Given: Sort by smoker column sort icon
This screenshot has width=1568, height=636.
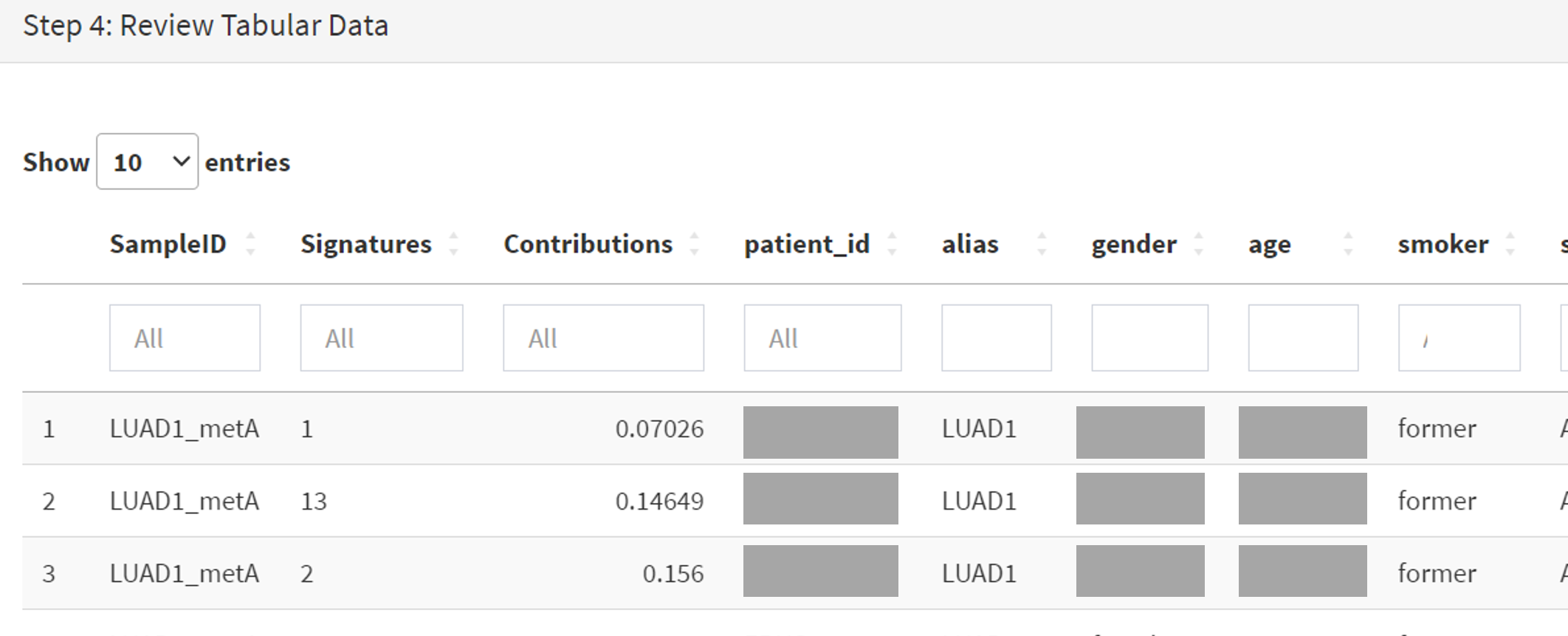Looking at the screenshot, I should click(x=1510, y=244).
